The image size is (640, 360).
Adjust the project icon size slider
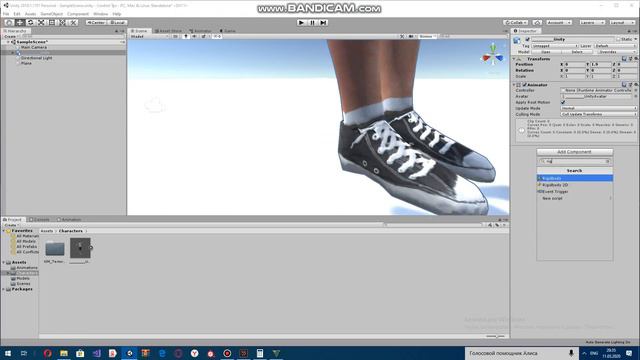point(495,336)
